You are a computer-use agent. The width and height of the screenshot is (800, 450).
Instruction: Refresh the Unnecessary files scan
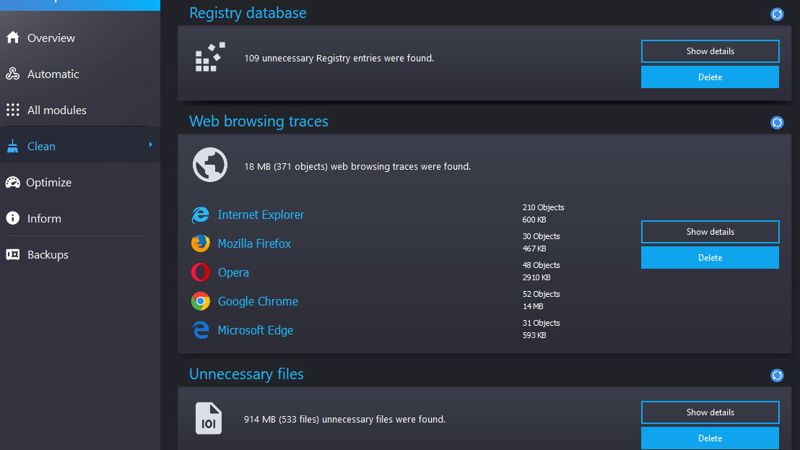coord(777,376)
